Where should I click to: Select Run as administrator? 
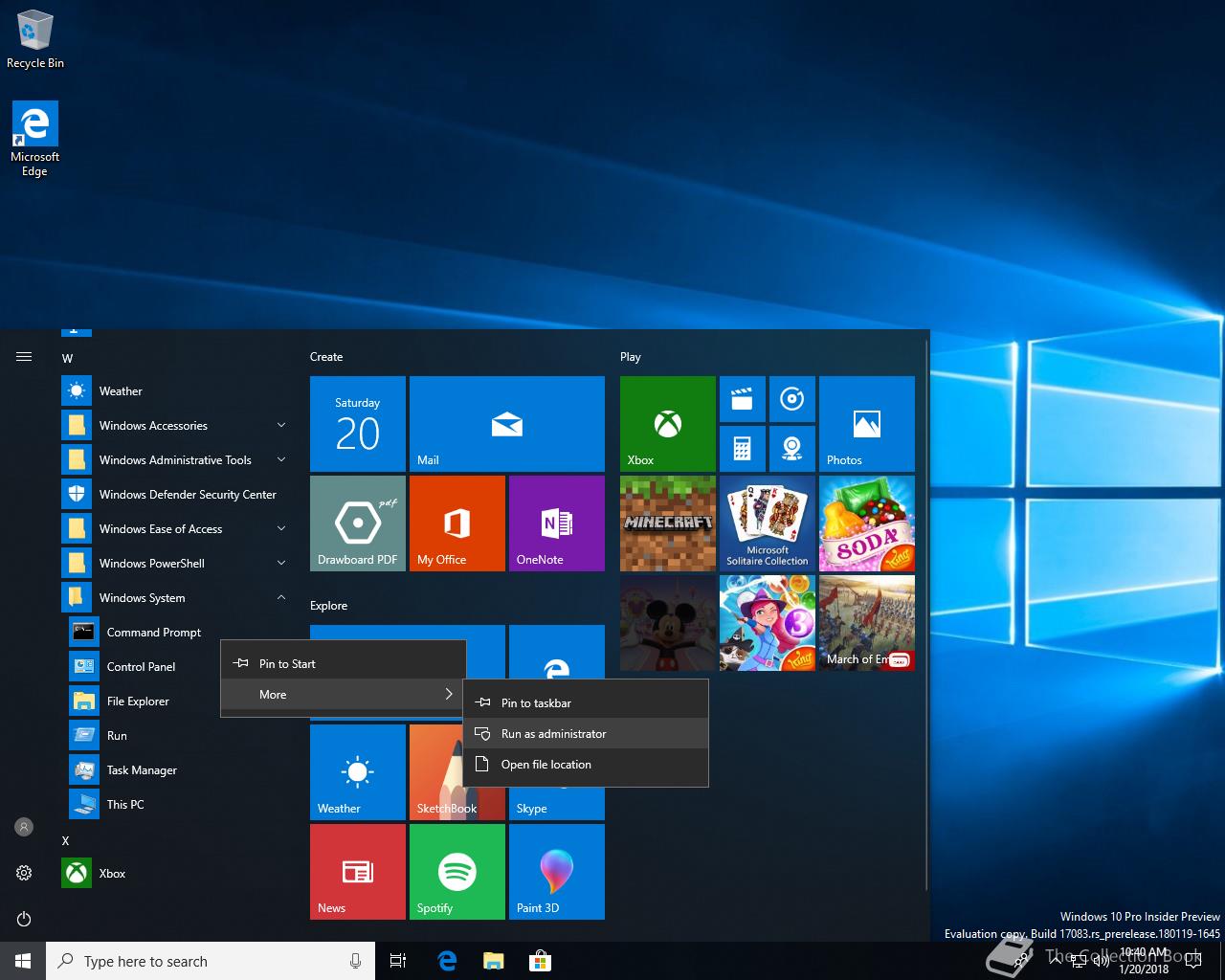[x=586, y=733]
